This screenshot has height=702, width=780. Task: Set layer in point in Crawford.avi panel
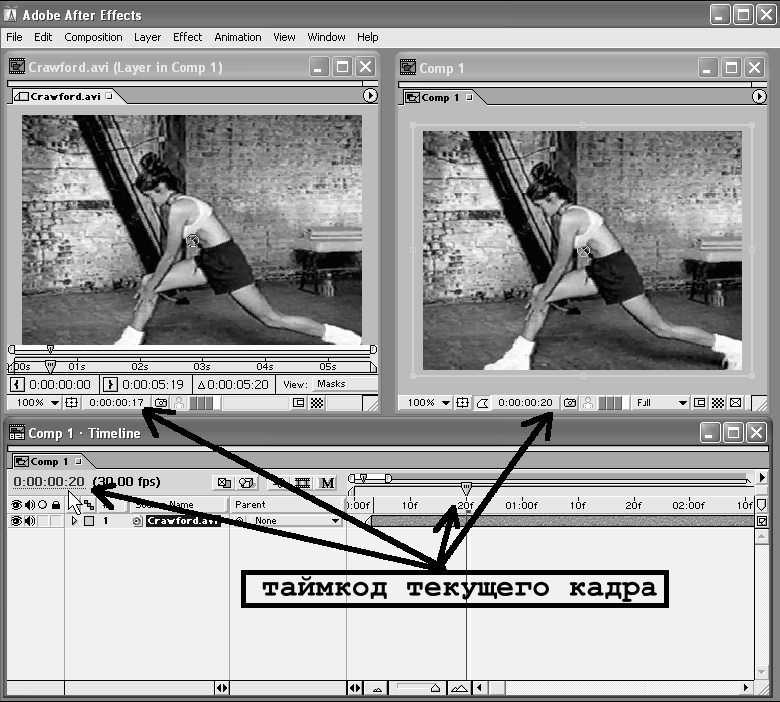tap(17, 384)
